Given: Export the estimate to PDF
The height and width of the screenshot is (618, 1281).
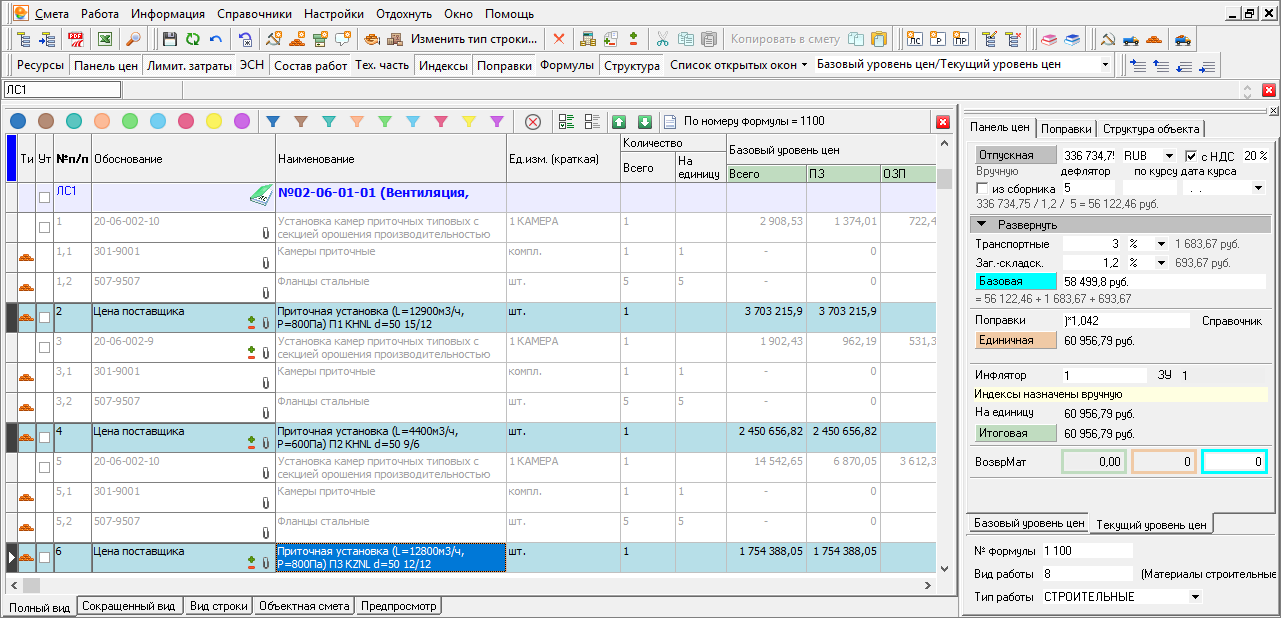Looking at the screenshot, I should 75,40.
